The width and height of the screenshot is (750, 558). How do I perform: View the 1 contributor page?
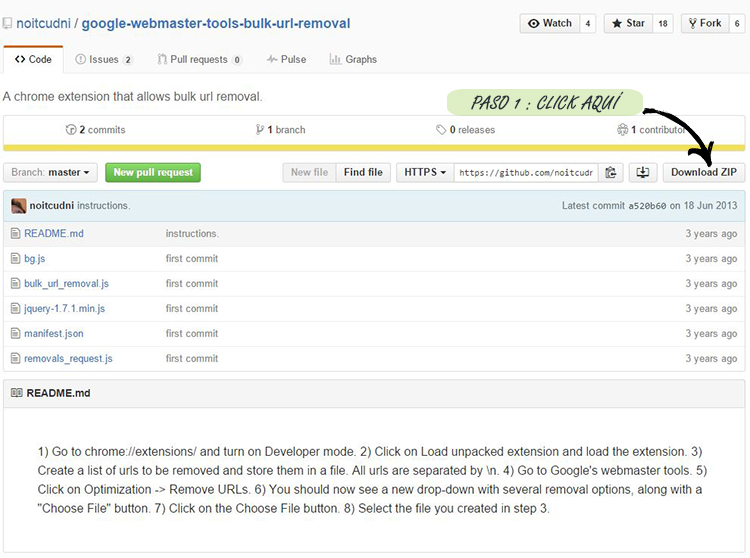coord(651,130)
